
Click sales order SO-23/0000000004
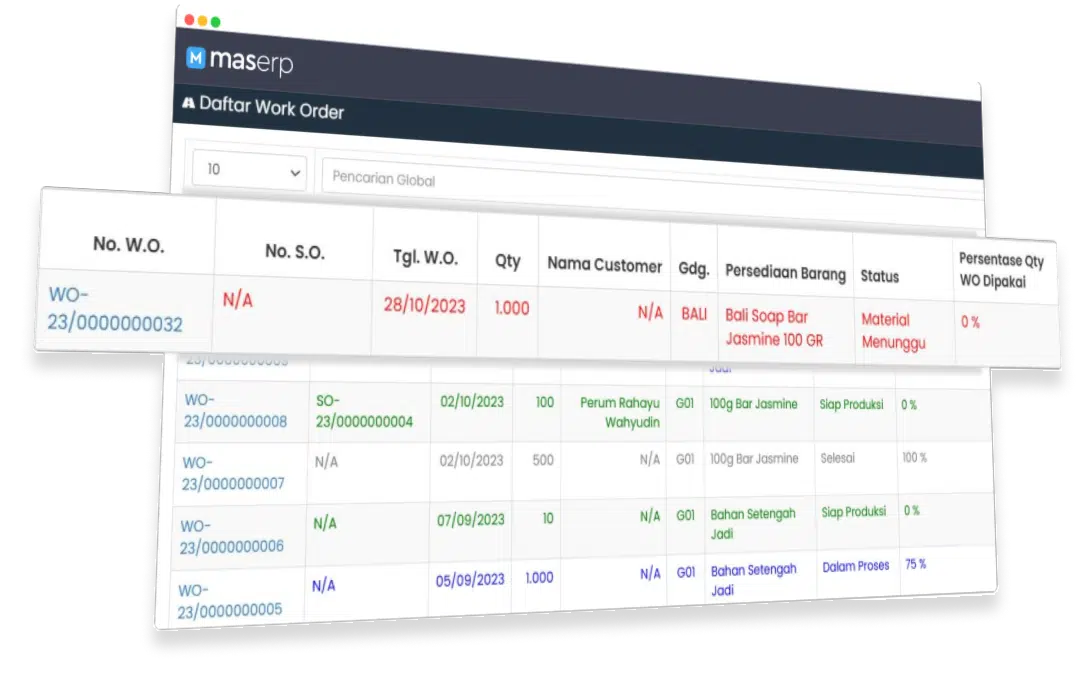point(364,411)
